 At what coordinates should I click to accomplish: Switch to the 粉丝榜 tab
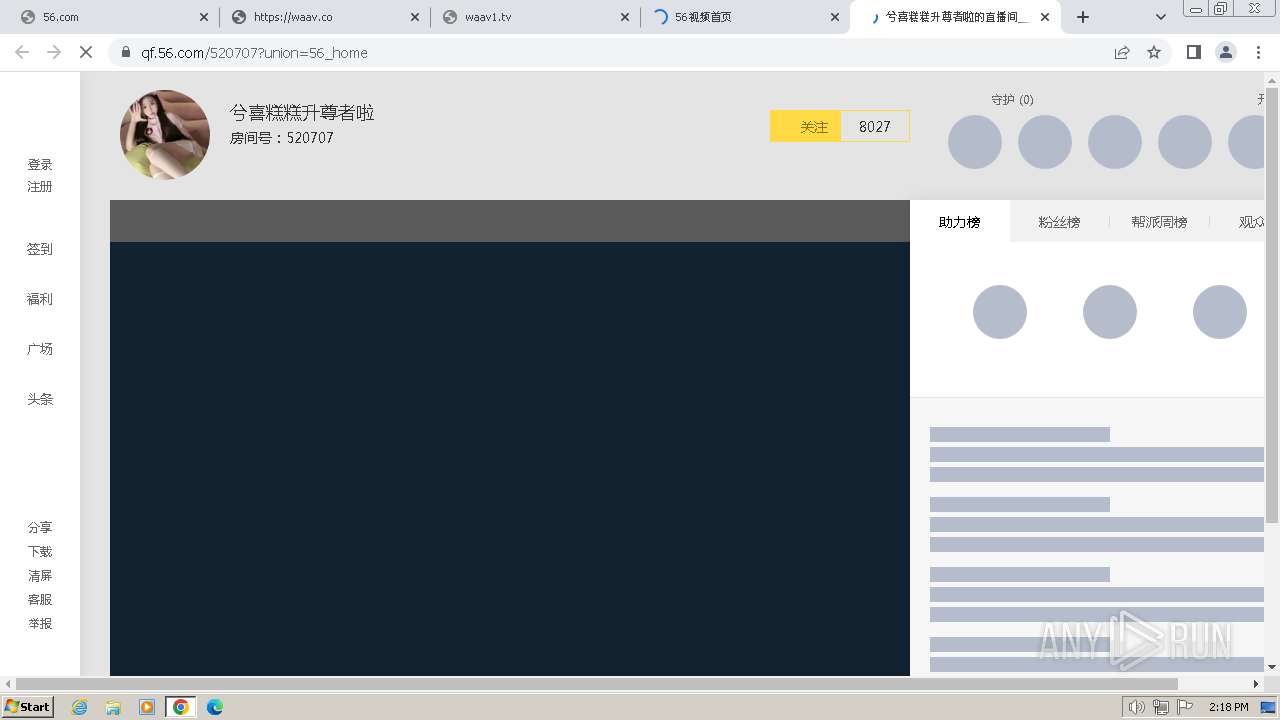point(1059,222)
